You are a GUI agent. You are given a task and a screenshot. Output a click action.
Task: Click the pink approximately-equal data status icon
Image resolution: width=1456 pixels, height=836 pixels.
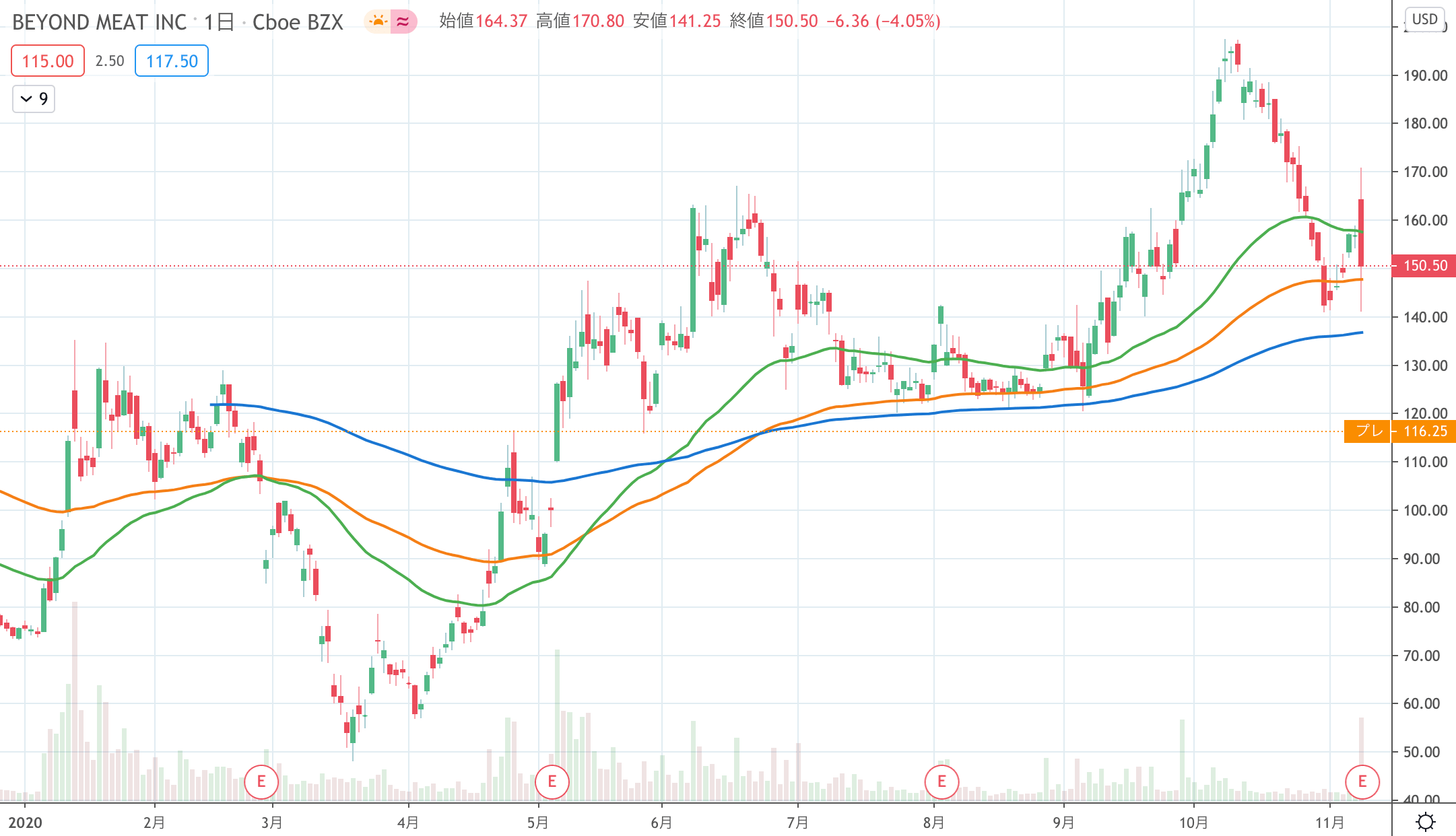(x=403, y=22)
